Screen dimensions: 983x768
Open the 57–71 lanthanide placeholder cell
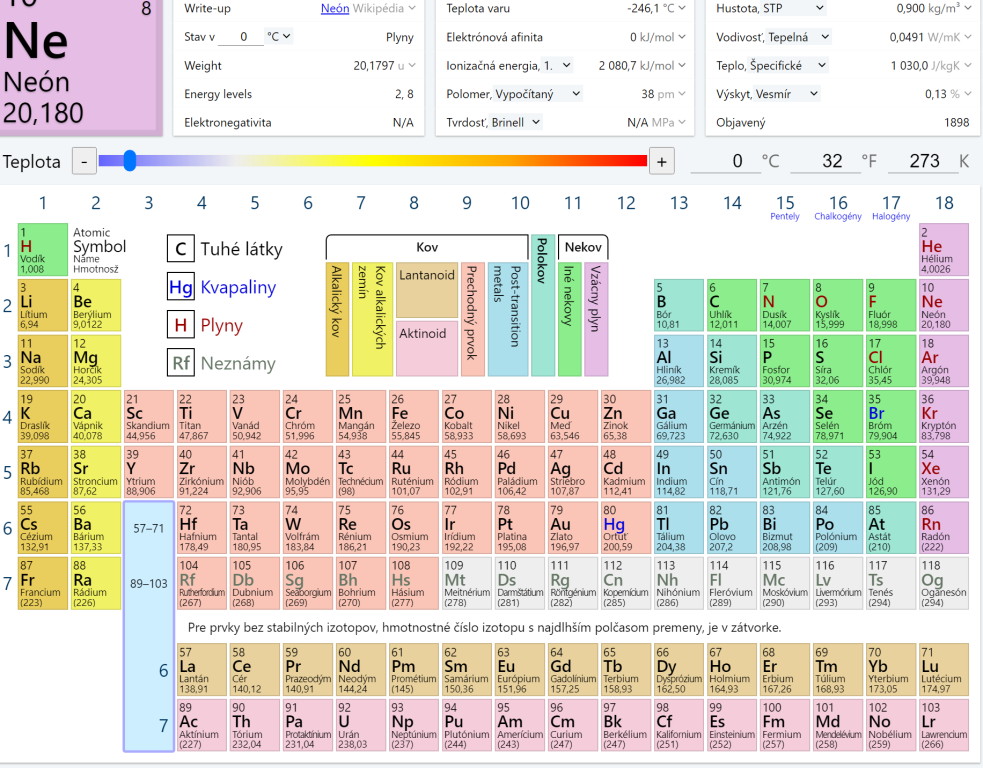click(x=148, y=528)
